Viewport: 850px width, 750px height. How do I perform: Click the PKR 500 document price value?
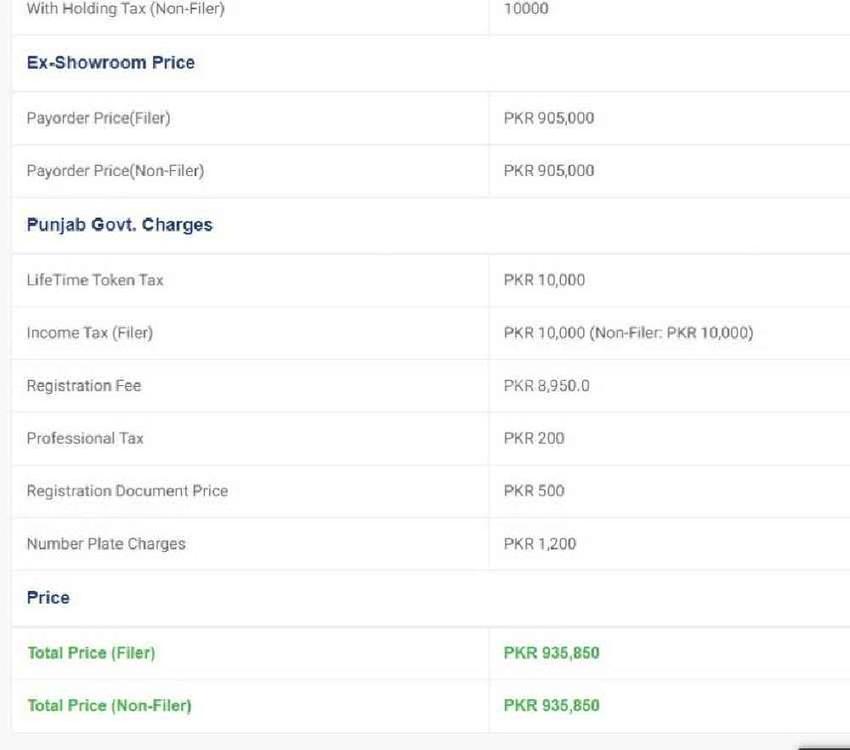point(534,491)
